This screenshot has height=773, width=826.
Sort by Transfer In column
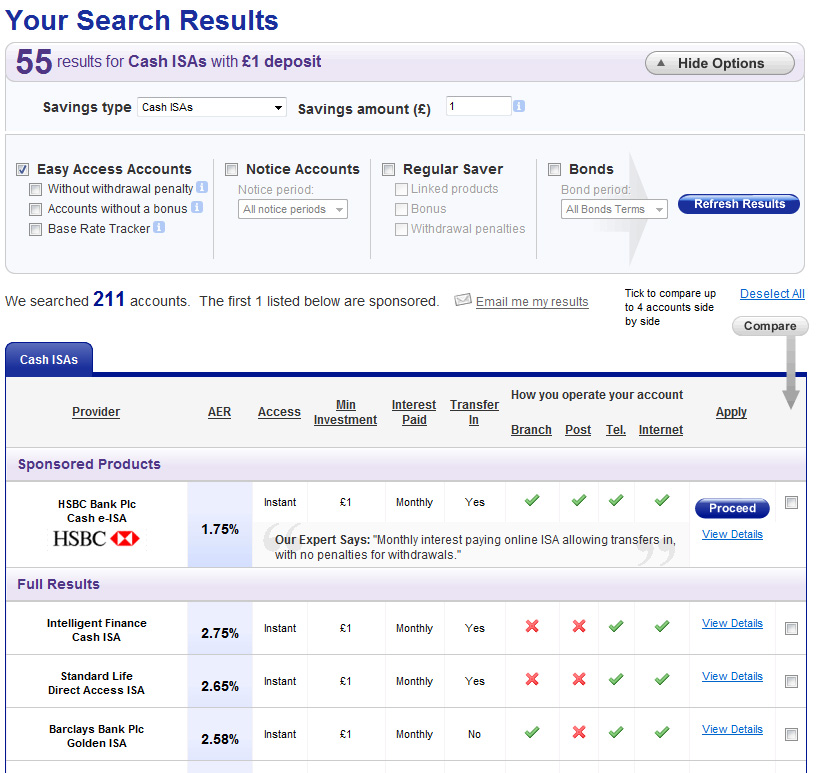click(474, 412)
